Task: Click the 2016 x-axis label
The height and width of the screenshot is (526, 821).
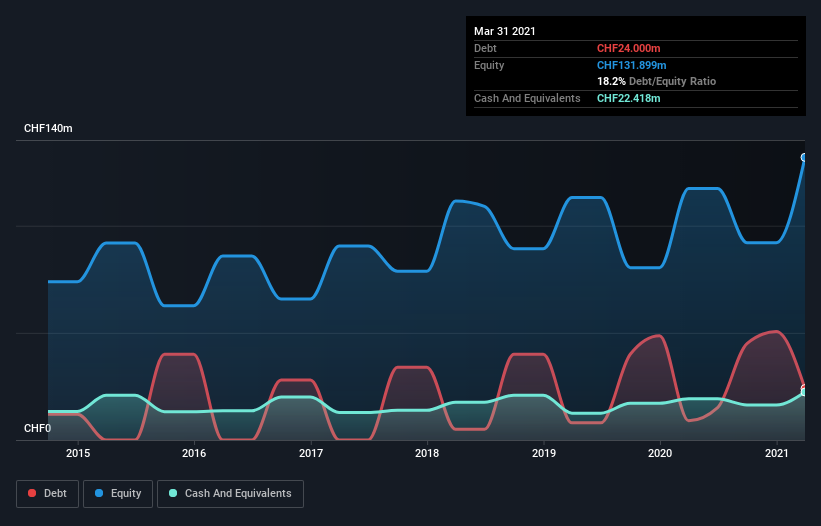Action: (x=194, y=453)
